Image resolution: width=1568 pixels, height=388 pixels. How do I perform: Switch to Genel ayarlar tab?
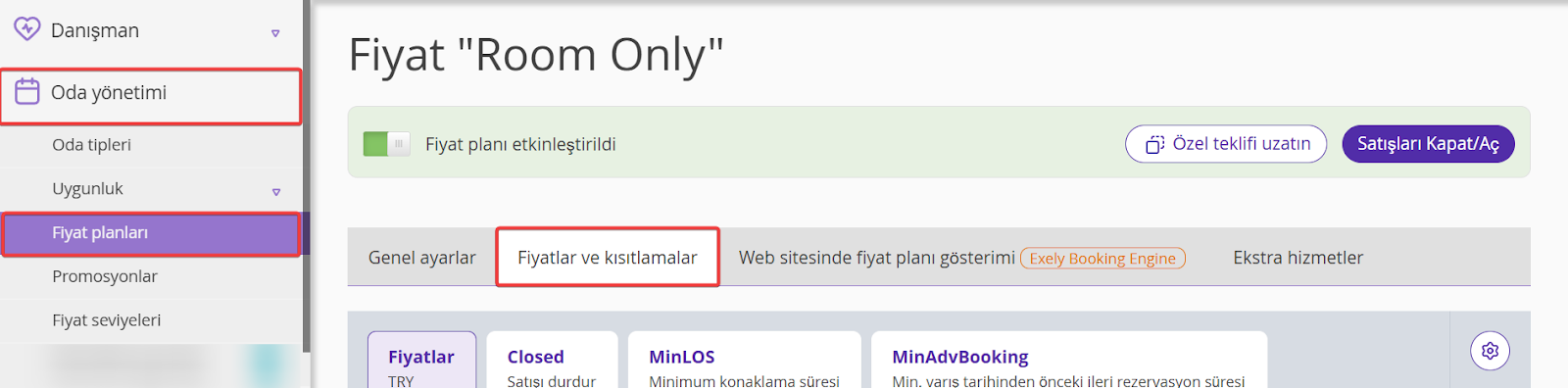(421, 258)
